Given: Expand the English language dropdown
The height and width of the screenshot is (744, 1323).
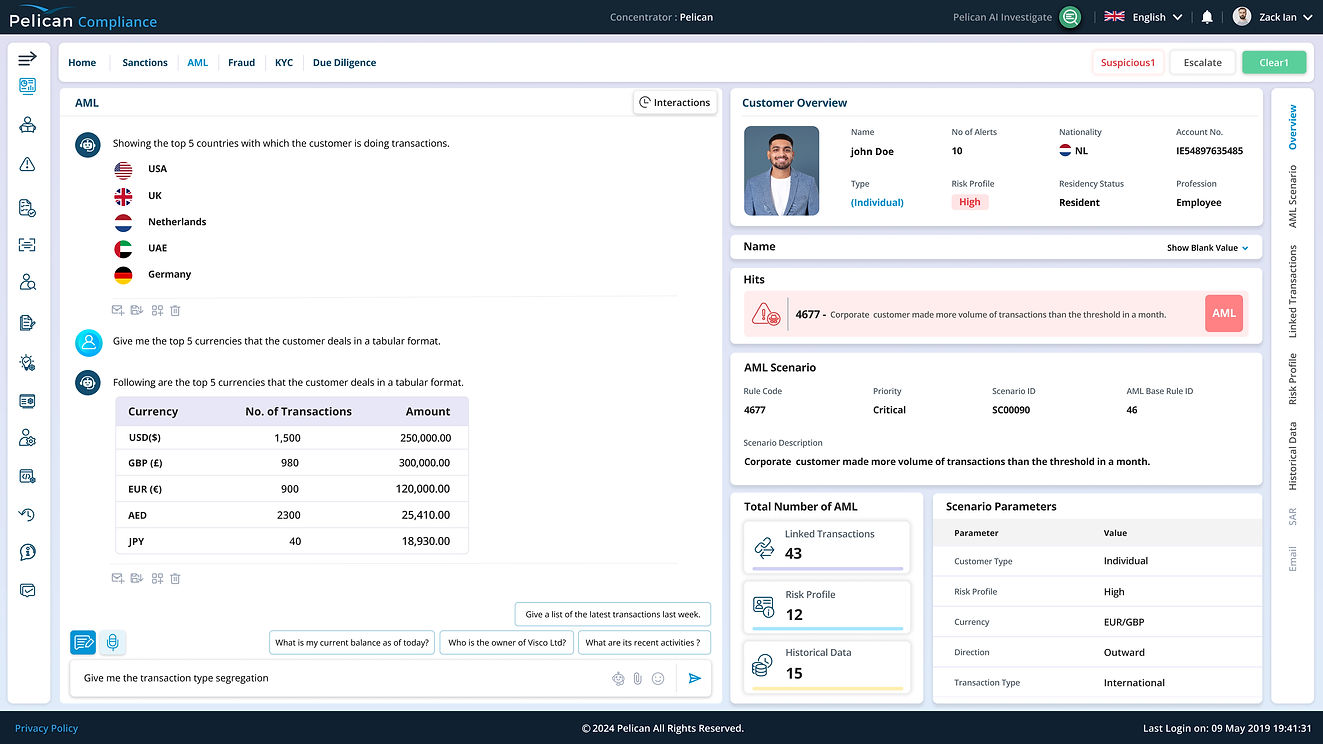Looking at the screenshot, I should click(x=1144, y=17).
